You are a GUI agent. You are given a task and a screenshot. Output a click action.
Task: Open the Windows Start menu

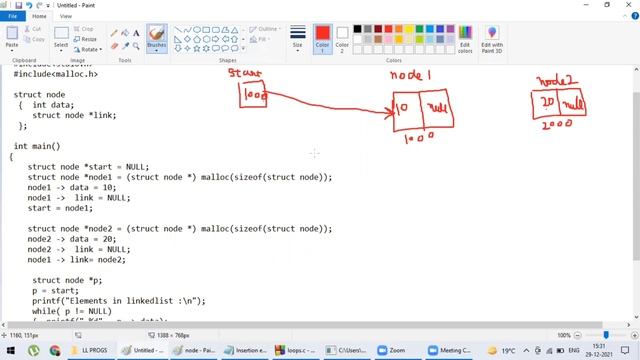click(x=11, y=350)
